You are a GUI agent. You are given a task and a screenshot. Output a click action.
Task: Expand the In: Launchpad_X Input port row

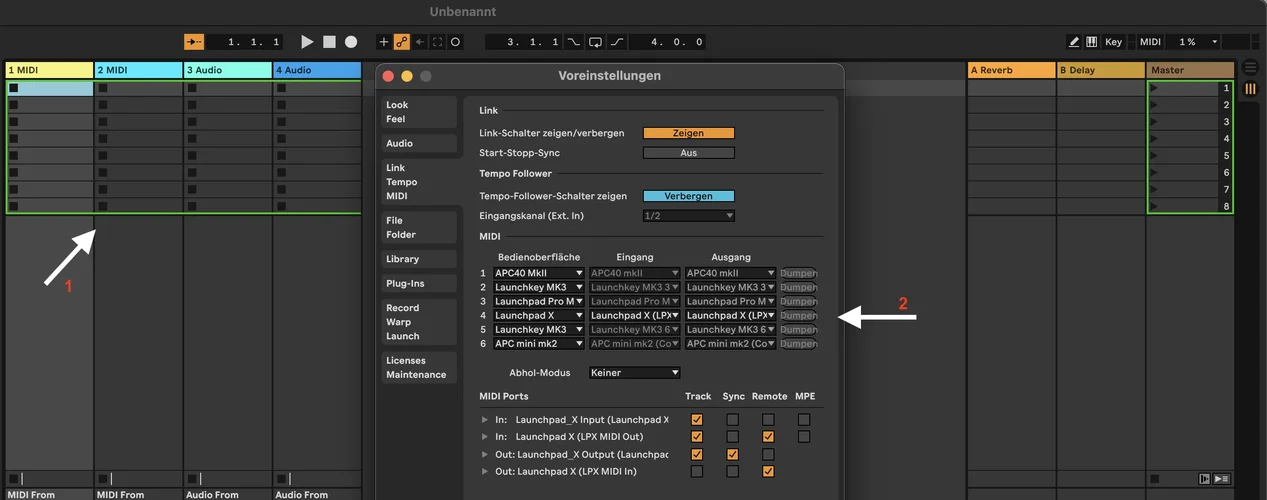pyautogui.click(x=486, y=420)
